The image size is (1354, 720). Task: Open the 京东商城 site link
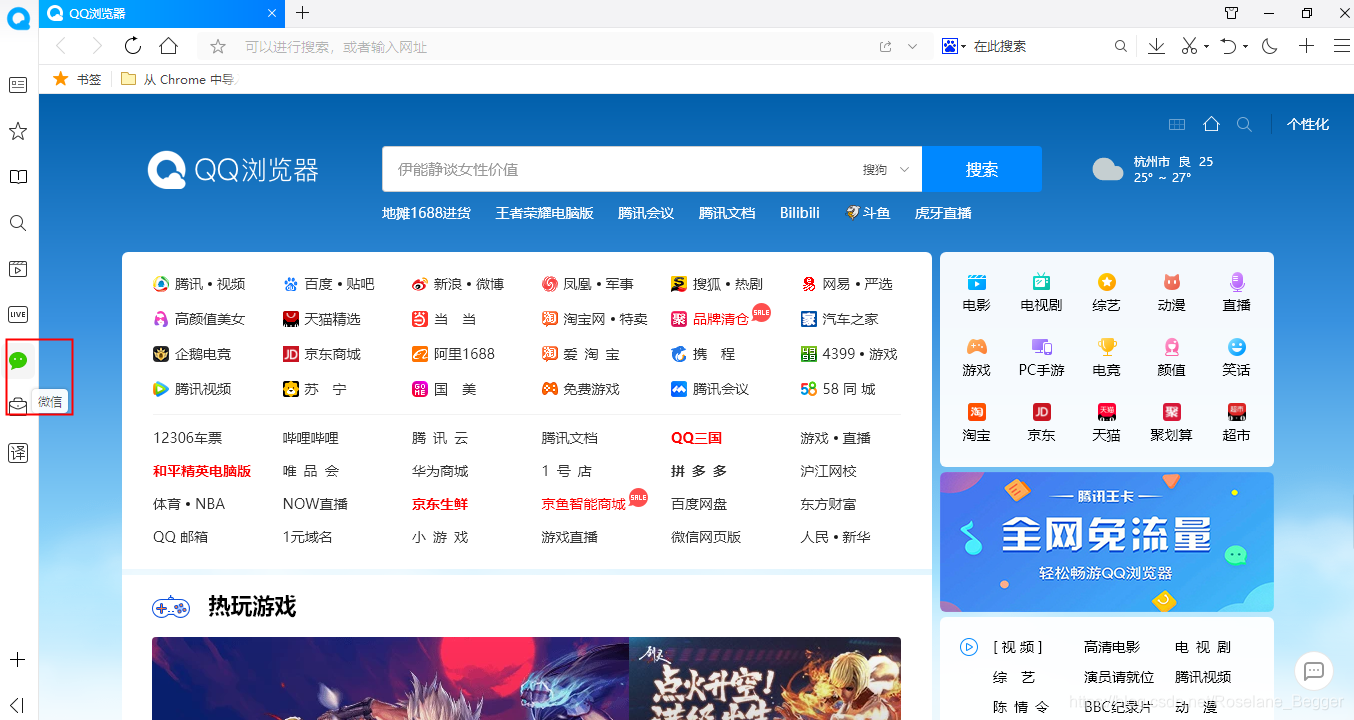tap(322, 354)
